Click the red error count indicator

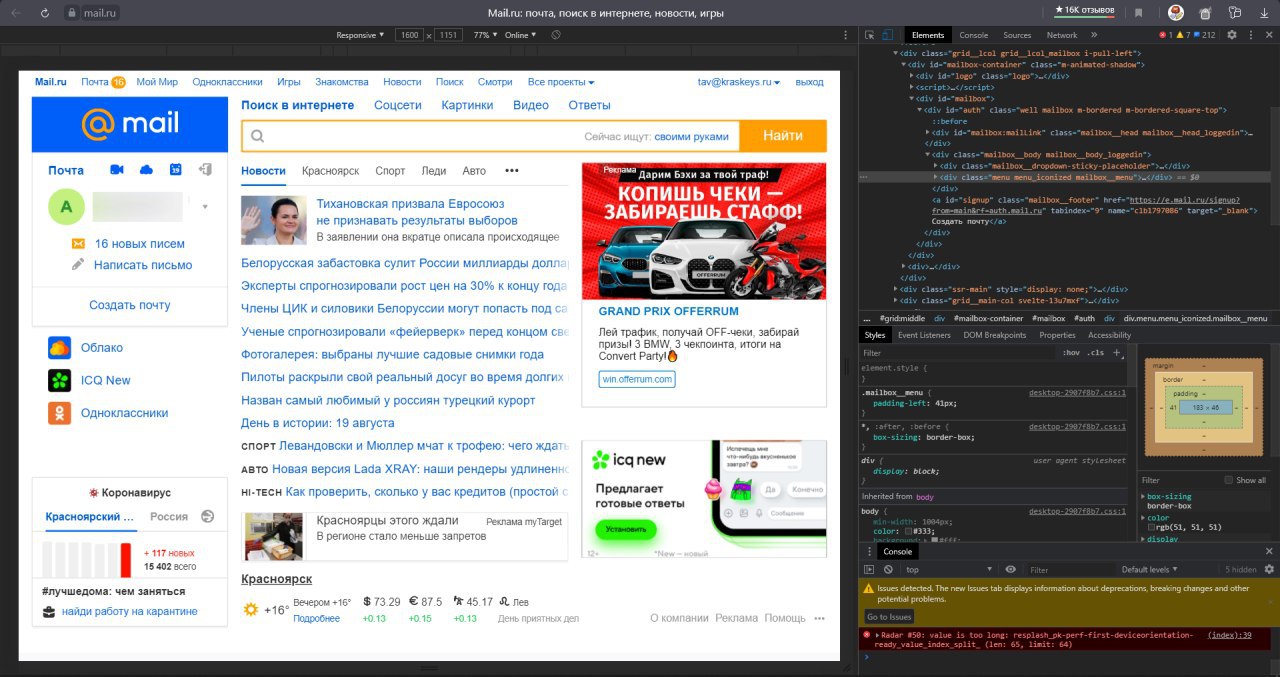(1166, 35)
